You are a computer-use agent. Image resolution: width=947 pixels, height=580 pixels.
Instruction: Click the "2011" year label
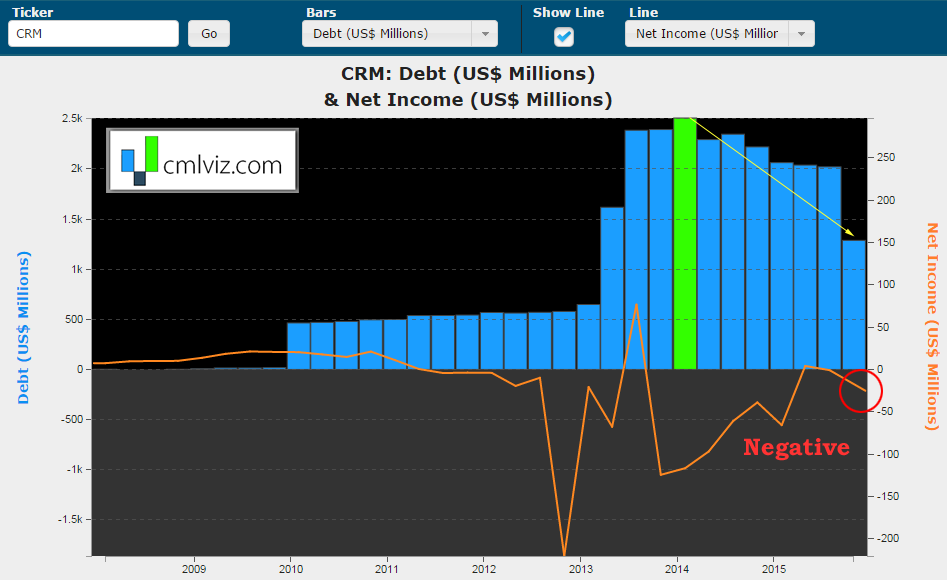point(387,569)
